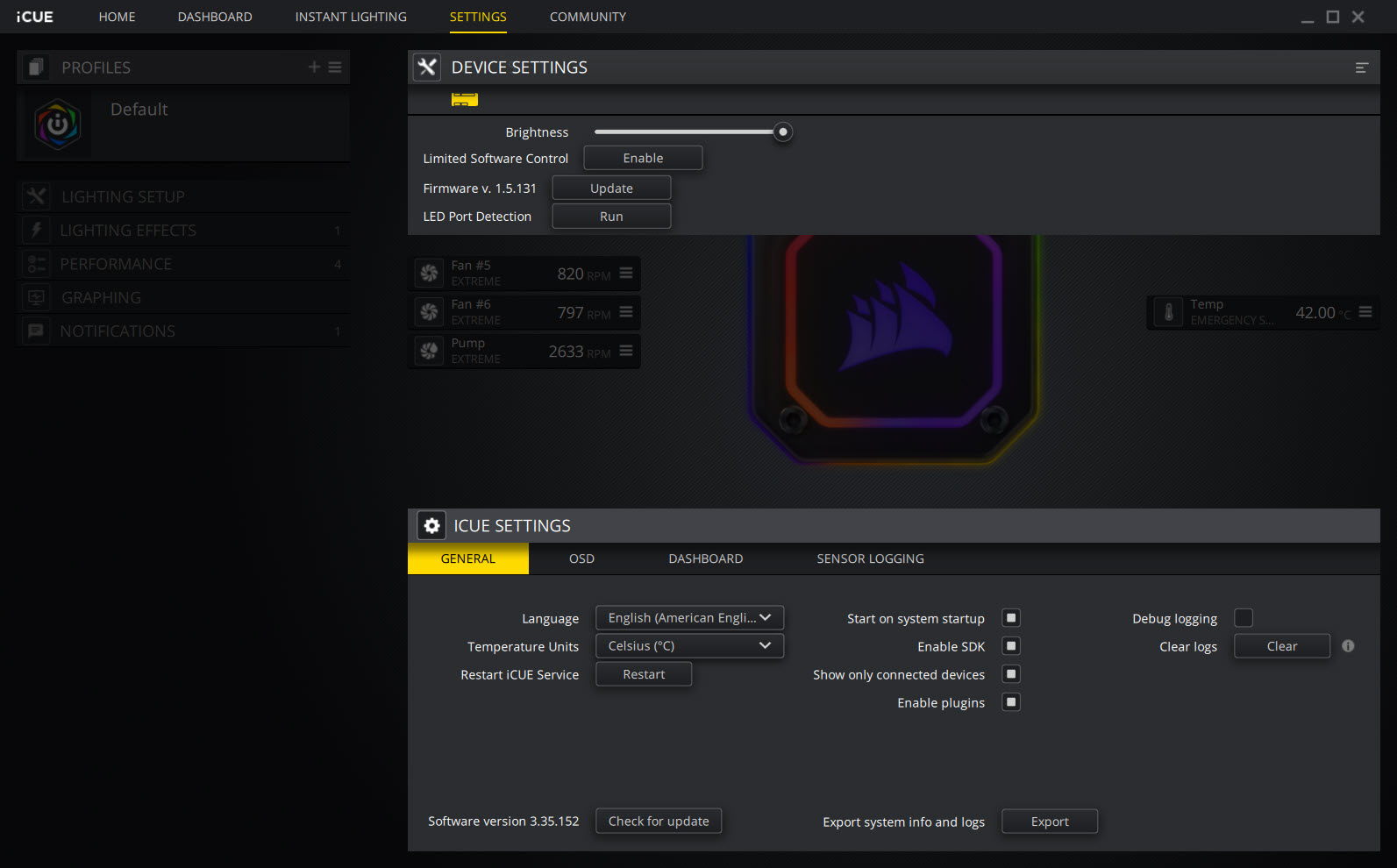Click the Fan #5 fan icon
Viewport: 1397px width, 868px height.
pyautogui.click(x=429, y=274)
